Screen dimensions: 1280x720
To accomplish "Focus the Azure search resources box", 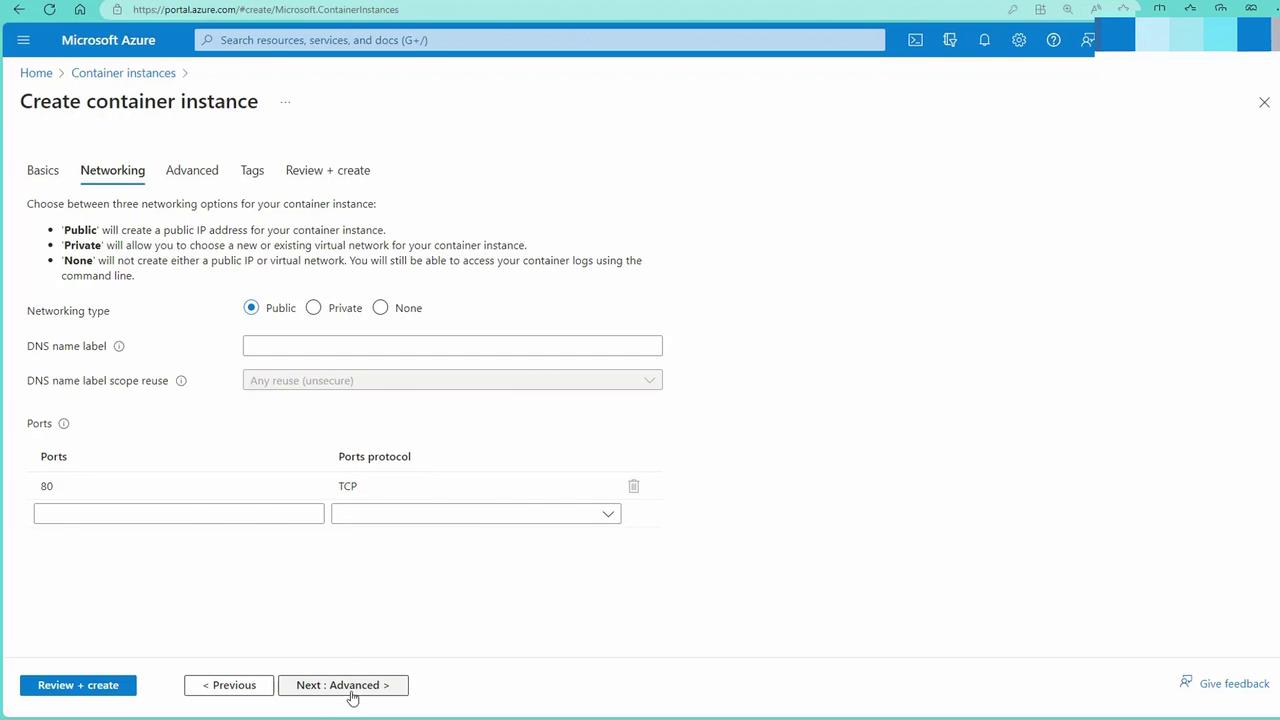I will (540, 40).
